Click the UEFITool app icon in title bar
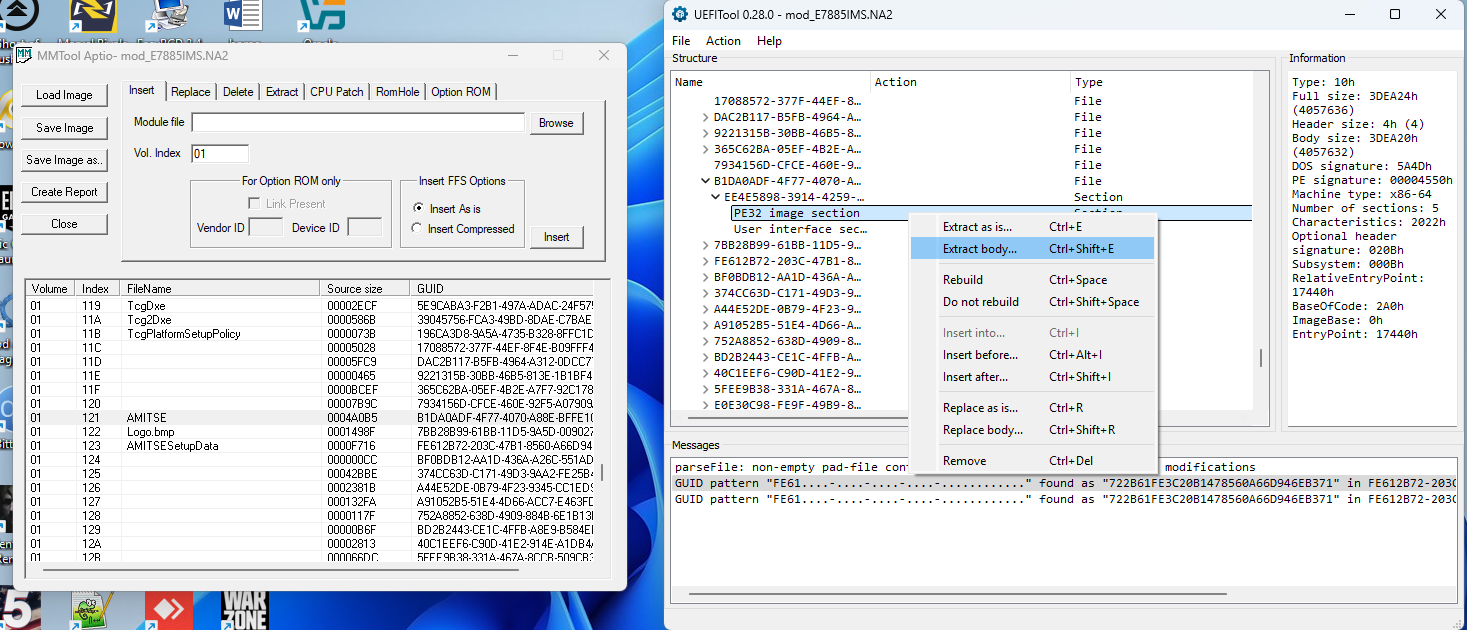Viewport: 1467px width, 630px height. pos(681,14)
